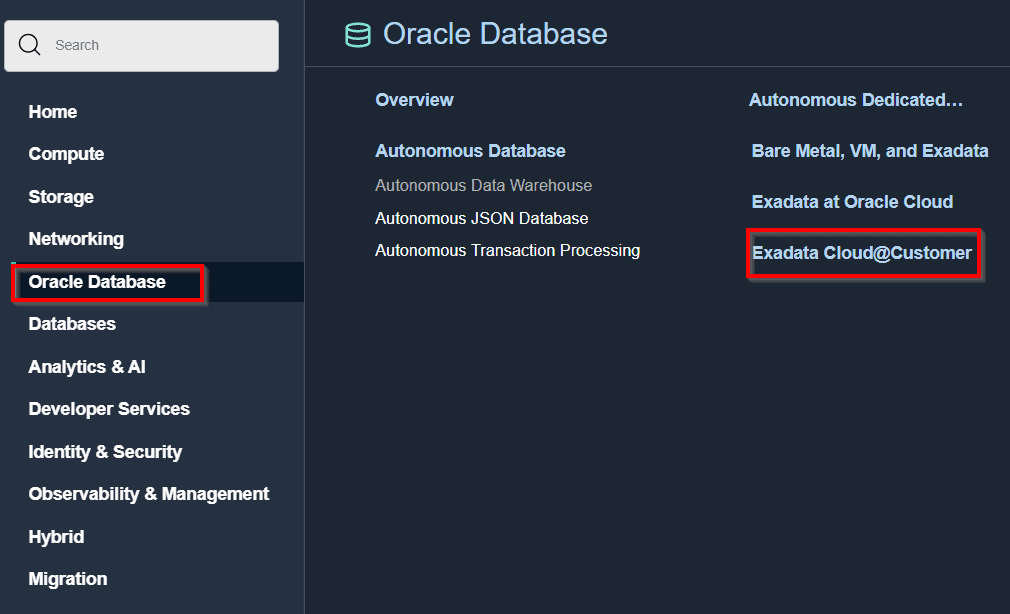Select Analytics & AI in sidebar
Viewport: 1010px width, 614px height.
[x=87, y=367]
